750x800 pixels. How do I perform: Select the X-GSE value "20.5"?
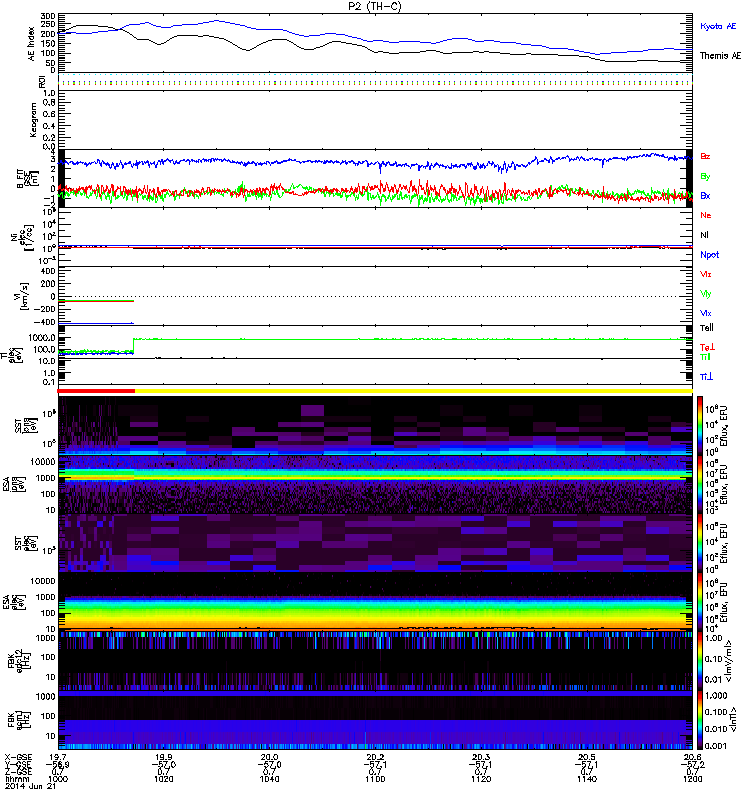click(587, 757)
